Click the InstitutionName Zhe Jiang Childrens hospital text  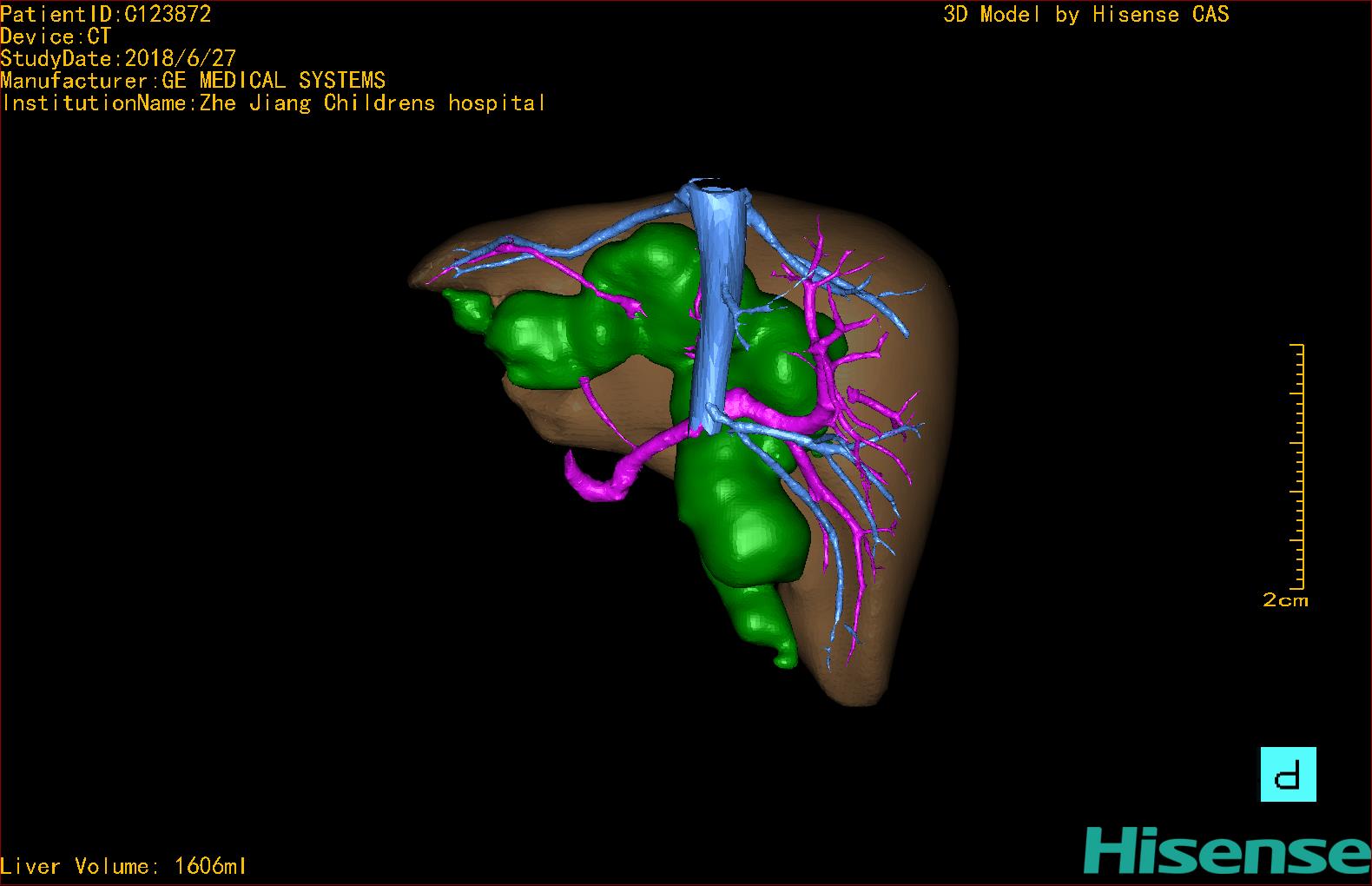click(x=274, y=103)
